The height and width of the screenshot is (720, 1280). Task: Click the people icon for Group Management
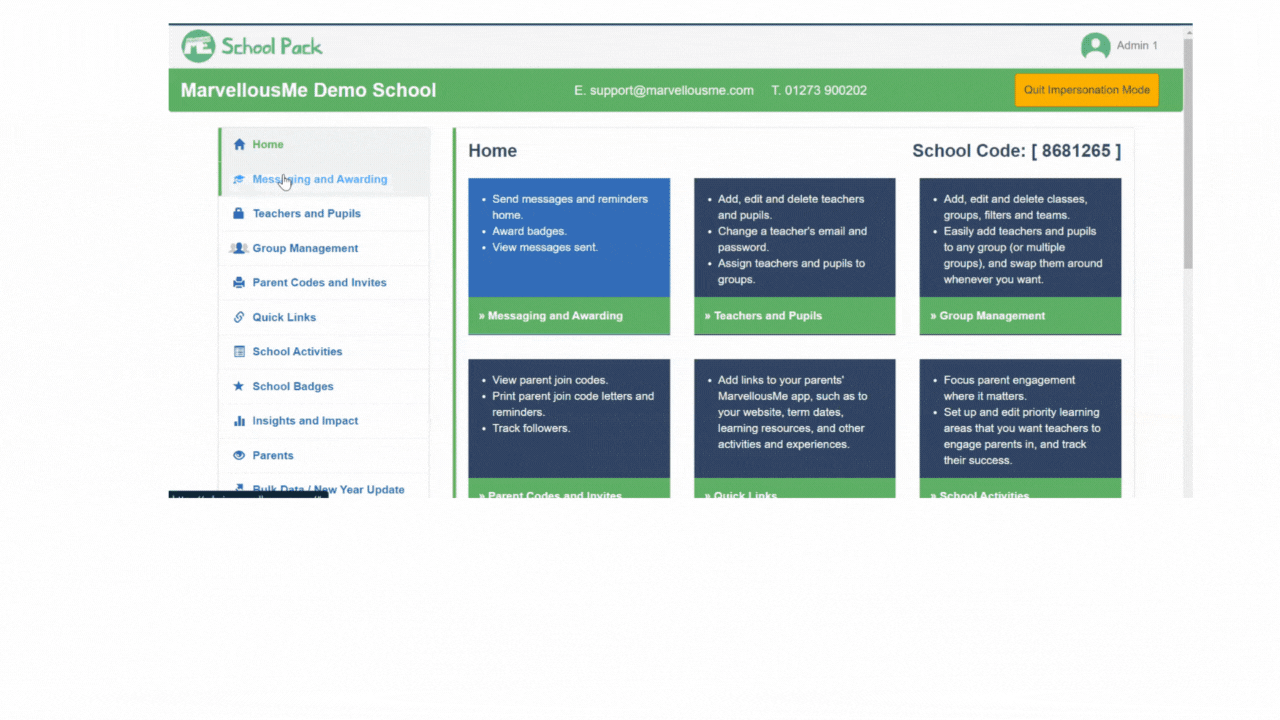pyautogui.click(x=239, y=248)
